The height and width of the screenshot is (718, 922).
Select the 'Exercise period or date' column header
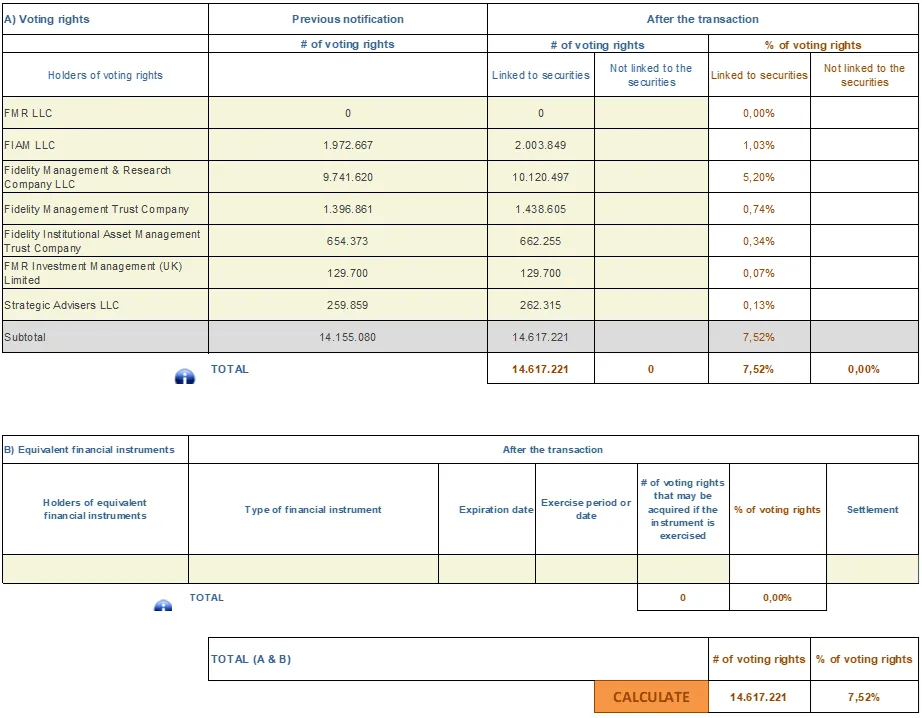586,509
